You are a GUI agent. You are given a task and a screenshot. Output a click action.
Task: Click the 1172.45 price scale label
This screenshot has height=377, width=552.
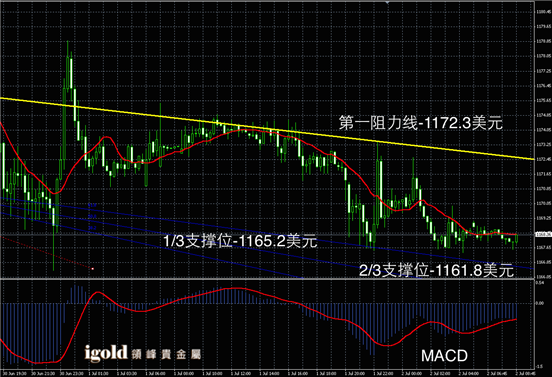(544, 159)
